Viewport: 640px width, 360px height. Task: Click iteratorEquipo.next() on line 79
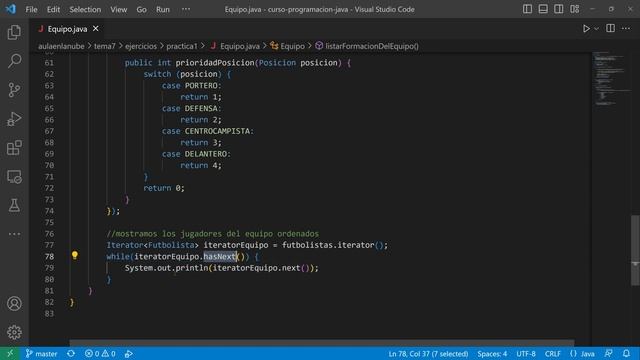tap(262, 268)
